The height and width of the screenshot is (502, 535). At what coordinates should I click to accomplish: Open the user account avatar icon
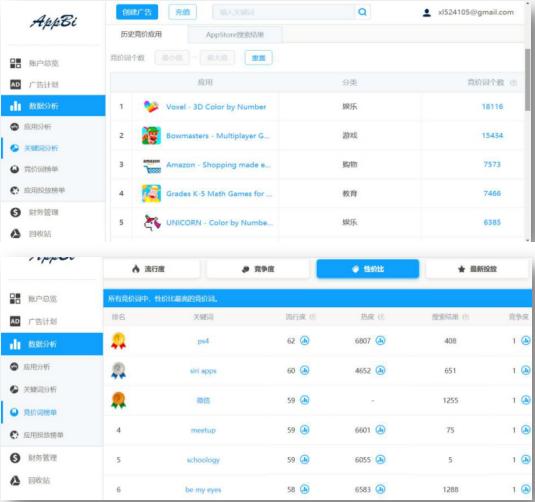click(426, 13)
